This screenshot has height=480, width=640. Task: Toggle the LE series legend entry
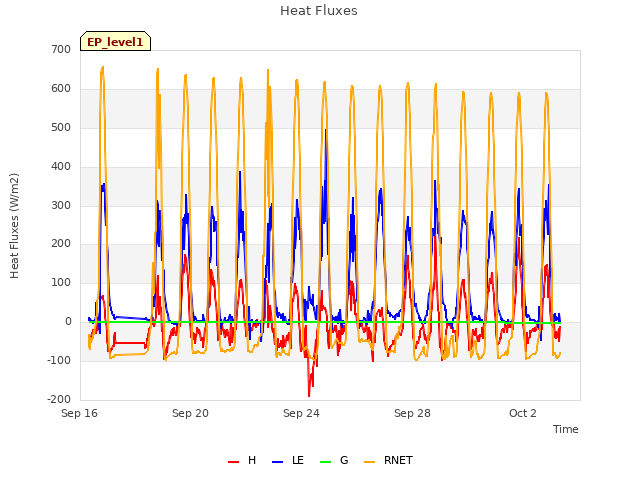(x=288, y=460)
